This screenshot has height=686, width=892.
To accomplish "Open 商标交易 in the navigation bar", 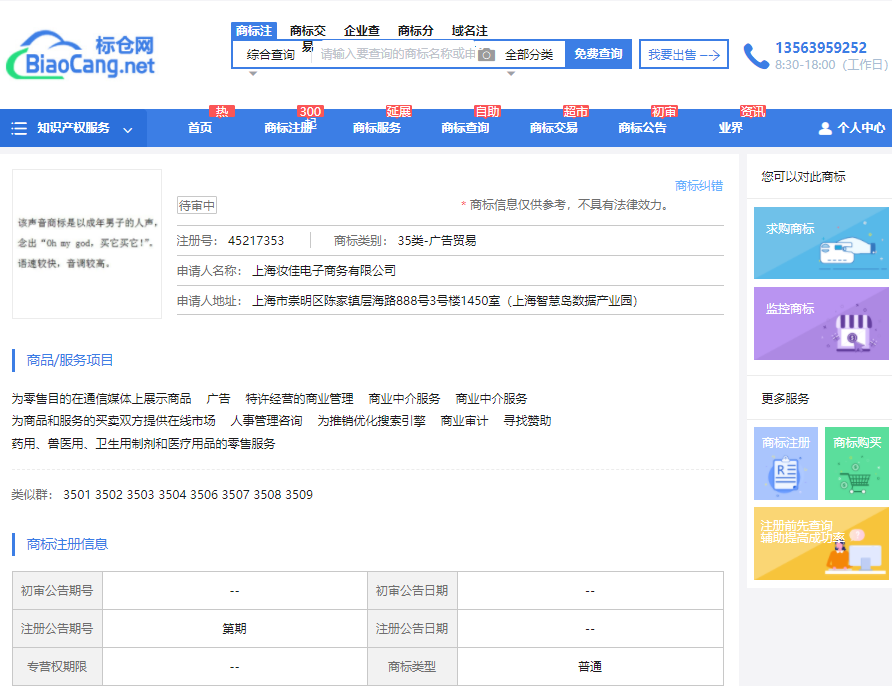I will click(x=554, y=128).
